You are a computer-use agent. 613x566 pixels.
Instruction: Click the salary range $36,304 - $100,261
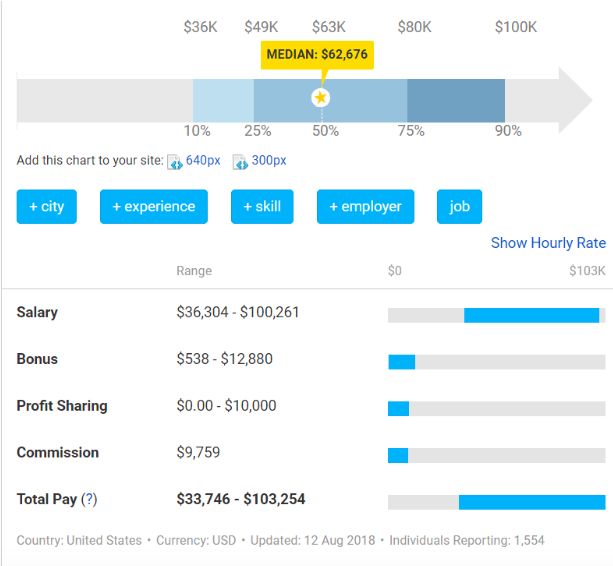coord(238,312)
